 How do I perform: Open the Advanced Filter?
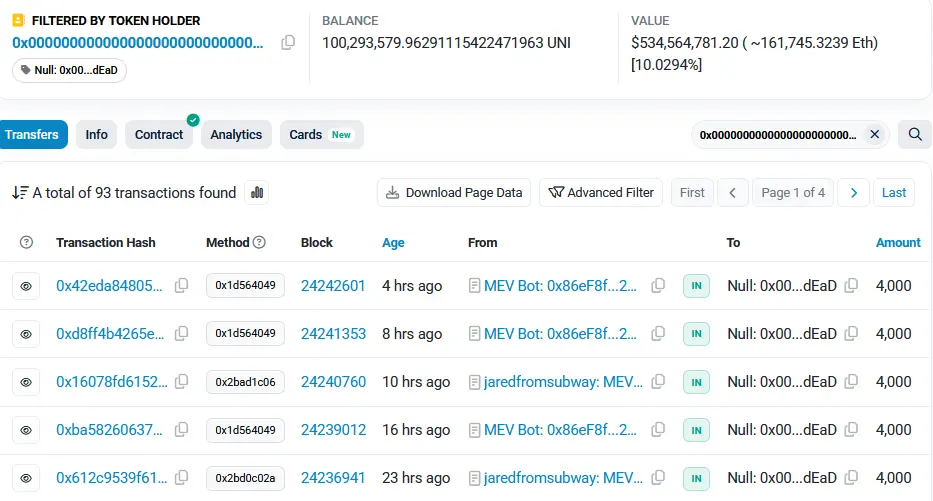point(601,193)
